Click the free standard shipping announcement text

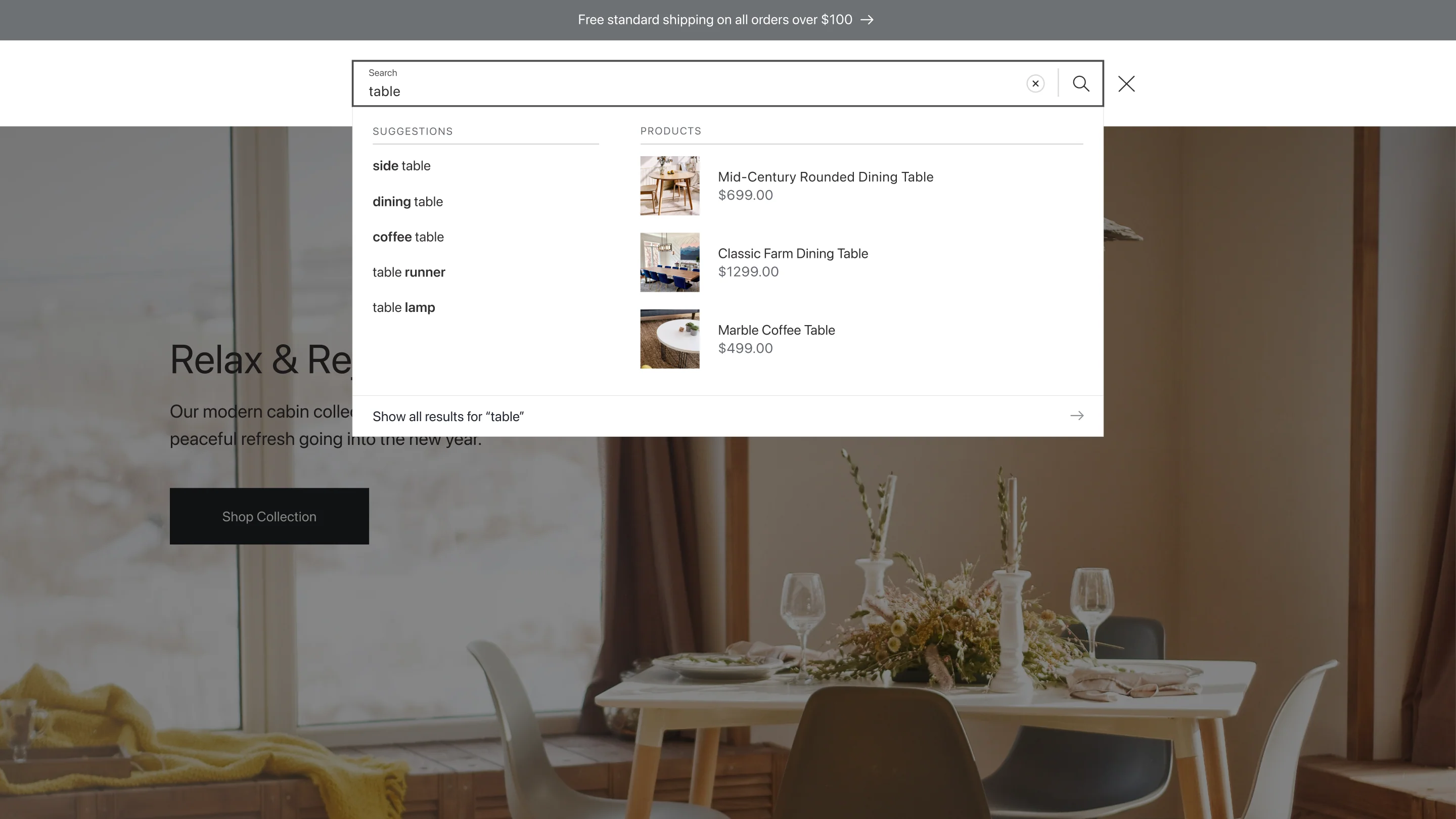click(714, 20)
